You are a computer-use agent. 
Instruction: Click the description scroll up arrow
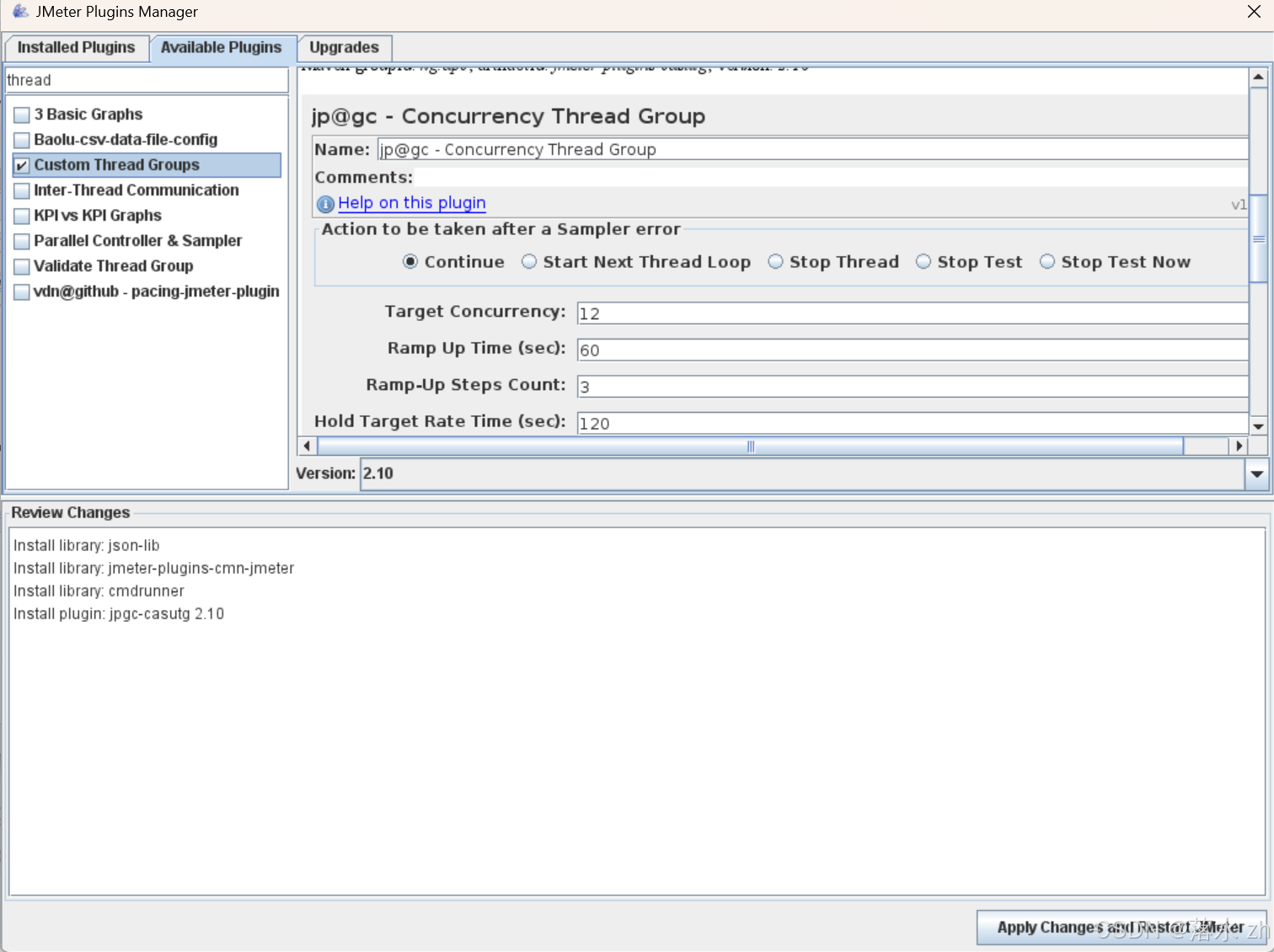point(1258,78)
